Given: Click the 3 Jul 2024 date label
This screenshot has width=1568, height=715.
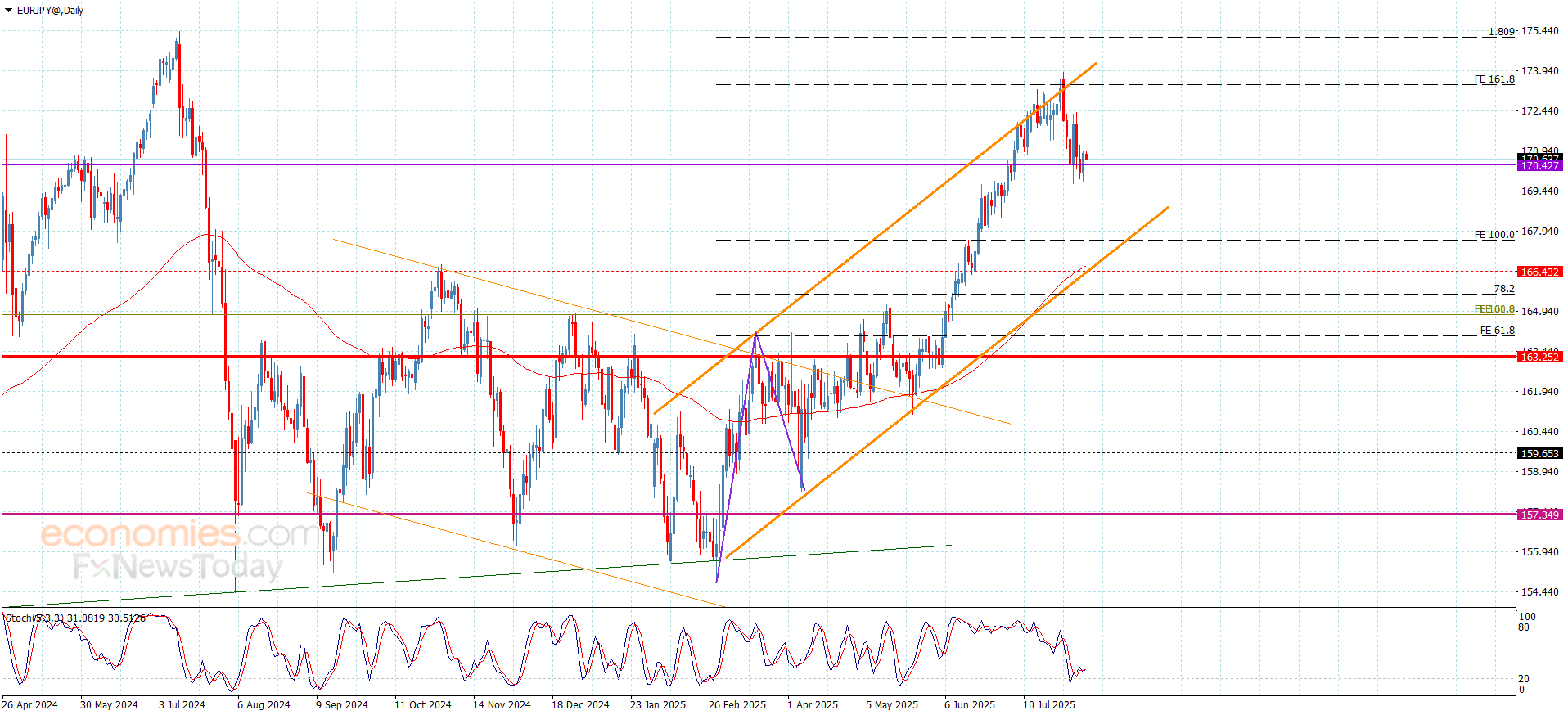Looking at the screenshot, I should (x=182, y=705).
